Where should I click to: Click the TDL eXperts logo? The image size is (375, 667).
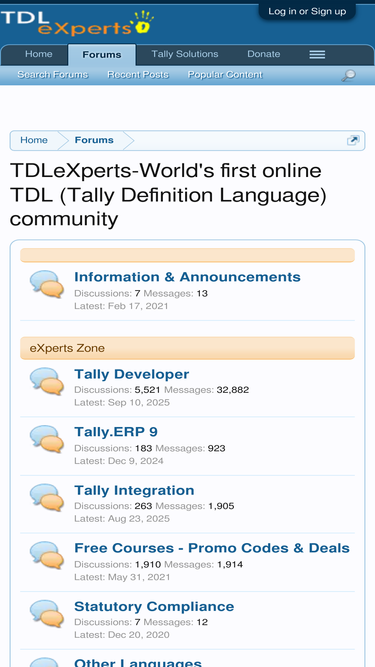[x=77, y=23]
